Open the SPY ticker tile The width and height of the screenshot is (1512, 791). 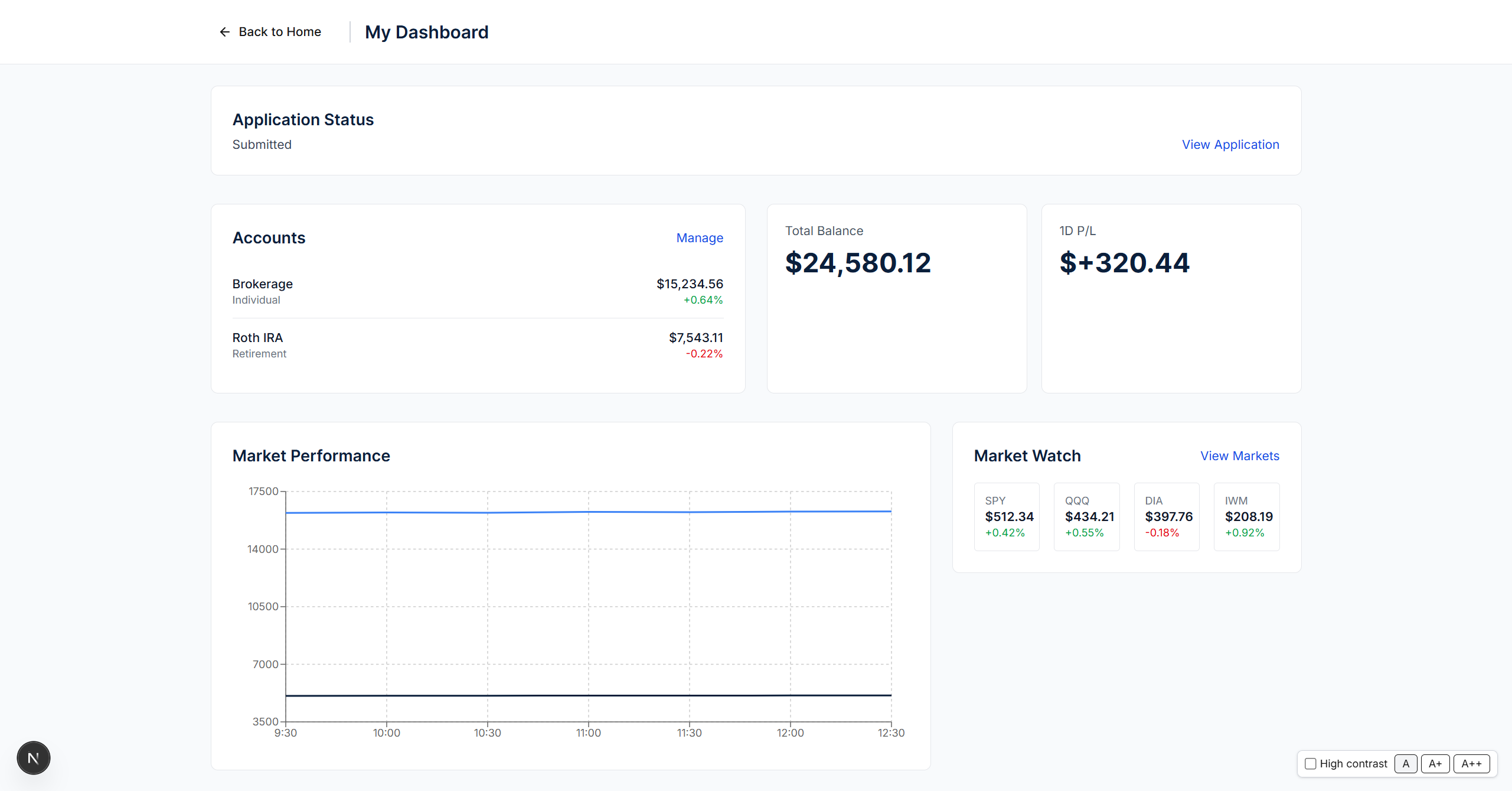click(x=1006, y=516)
